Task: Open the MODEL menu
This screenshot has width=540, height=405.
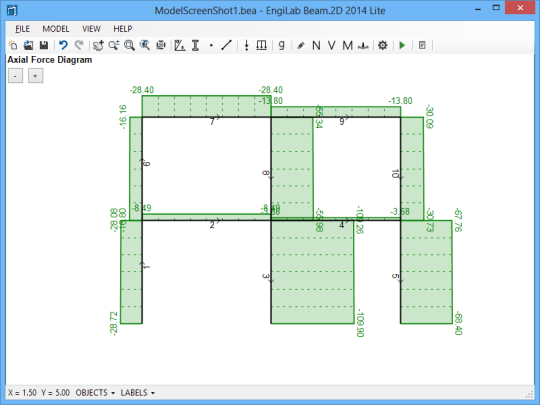Action: pos(56,29)
